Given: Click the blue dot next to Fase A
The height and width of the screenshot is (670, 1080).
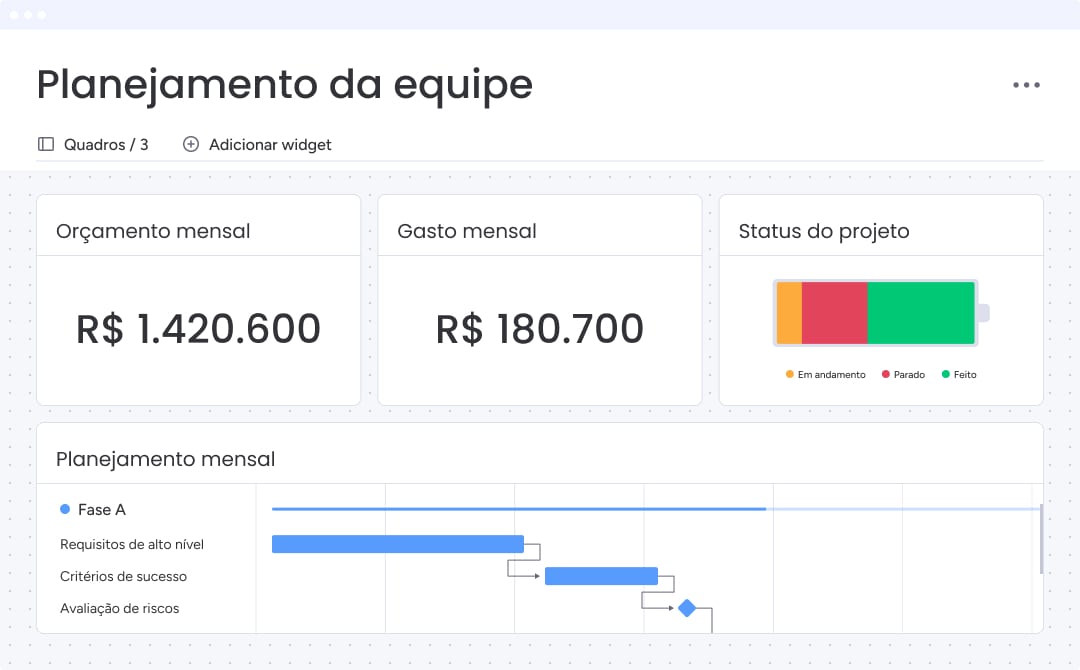Looking at the screenshot, I should (x=65, y=509).
